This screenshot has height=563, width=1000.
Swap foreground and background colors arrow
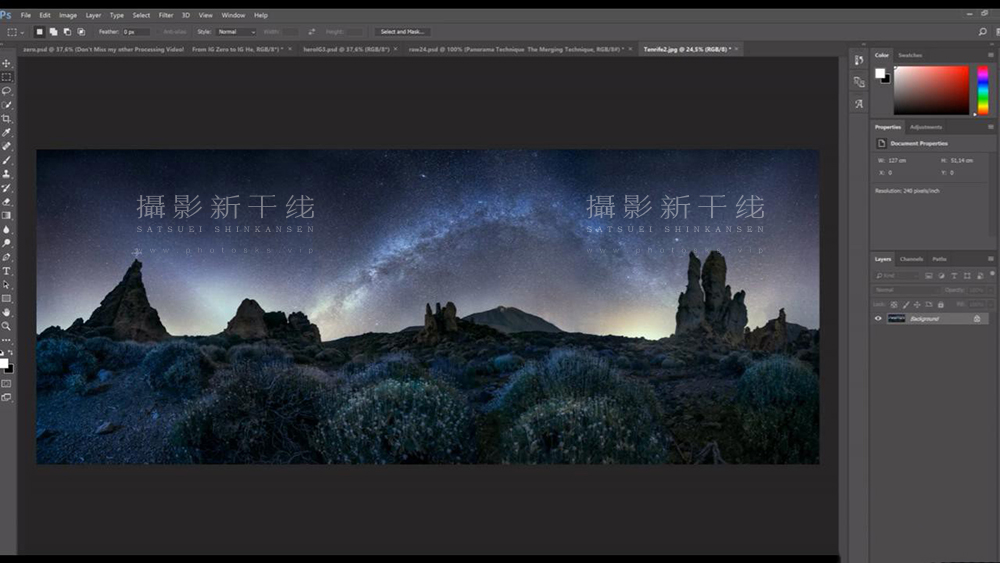point(10,353)
